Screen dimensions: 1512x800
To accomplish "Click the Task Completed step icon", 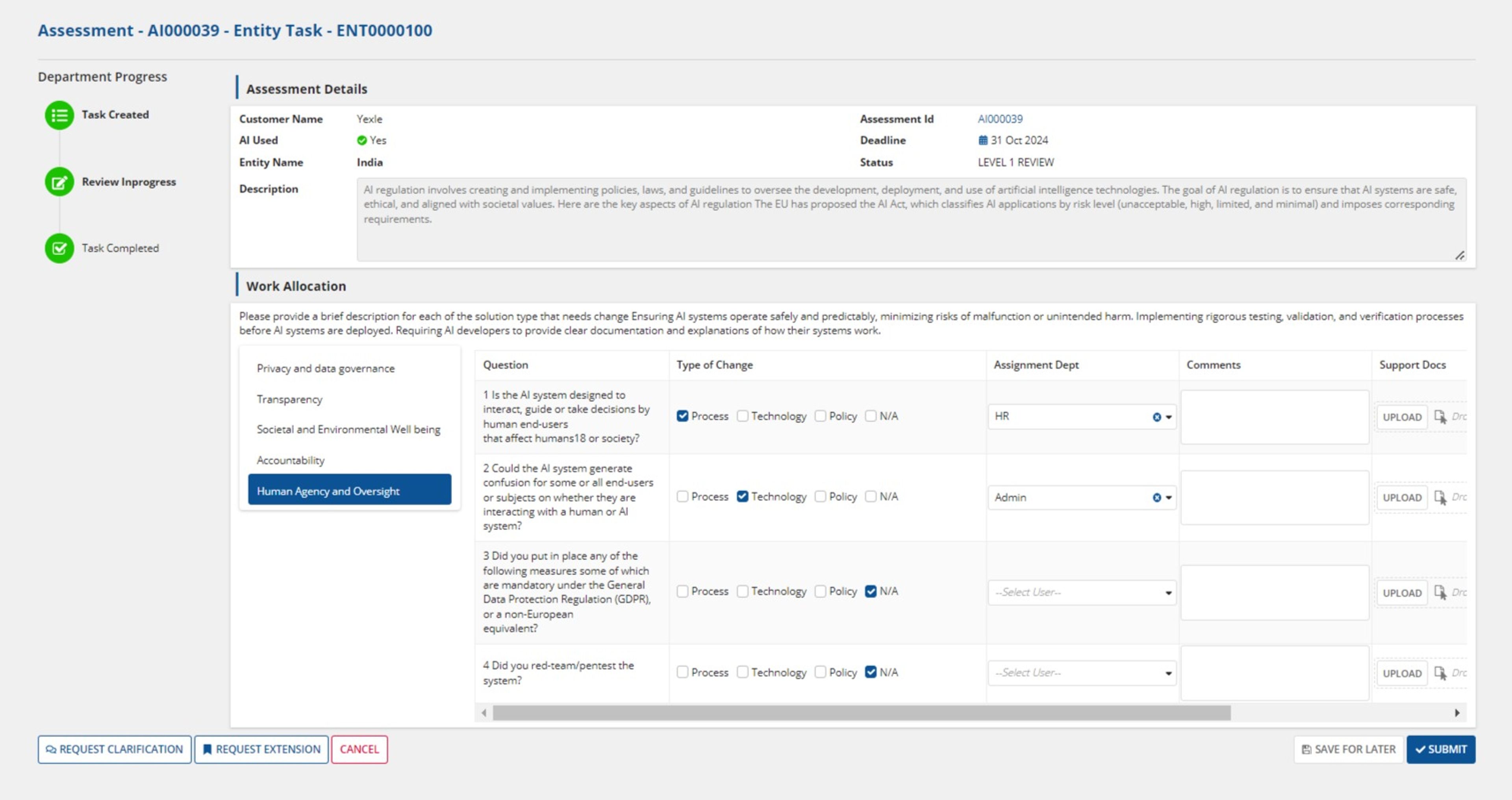I will click(59, 249).
